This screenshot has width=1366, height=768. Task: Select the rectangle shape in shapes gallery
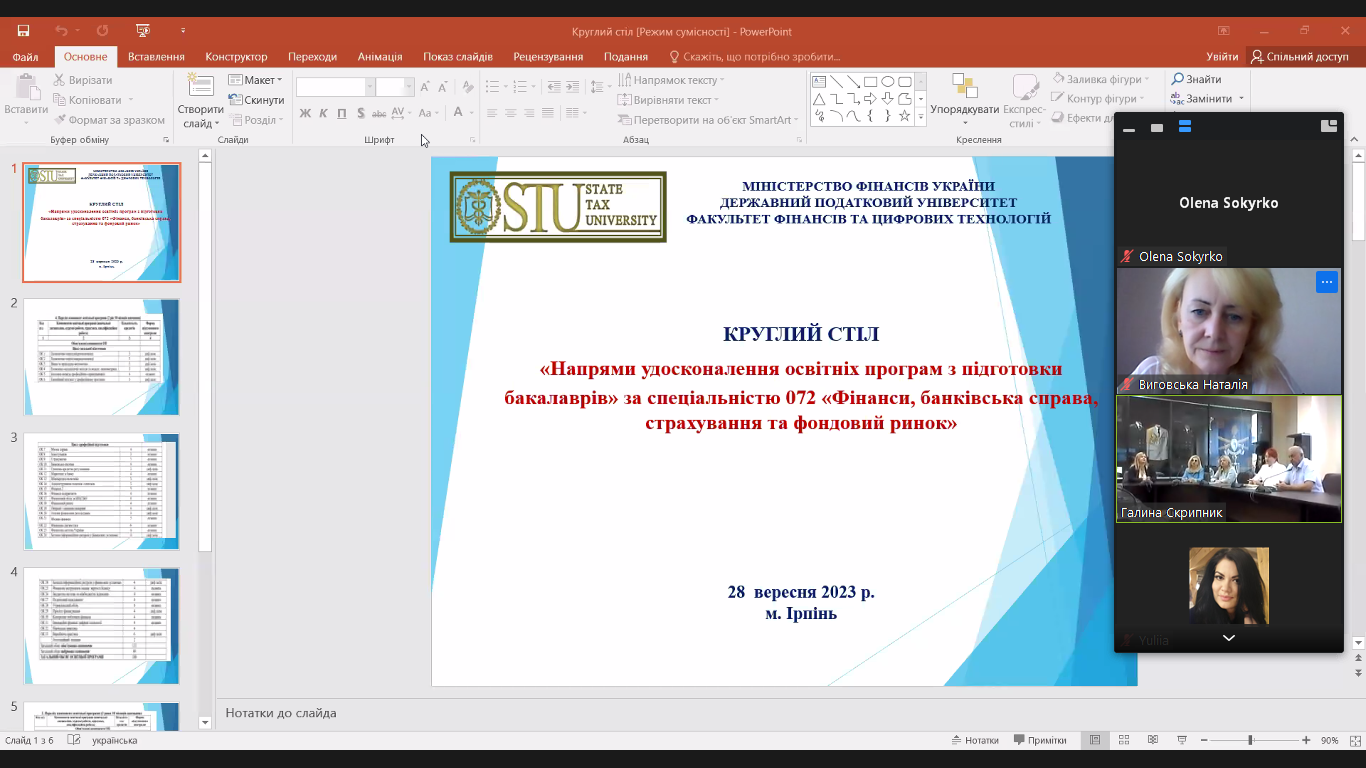tap(870, 82)
